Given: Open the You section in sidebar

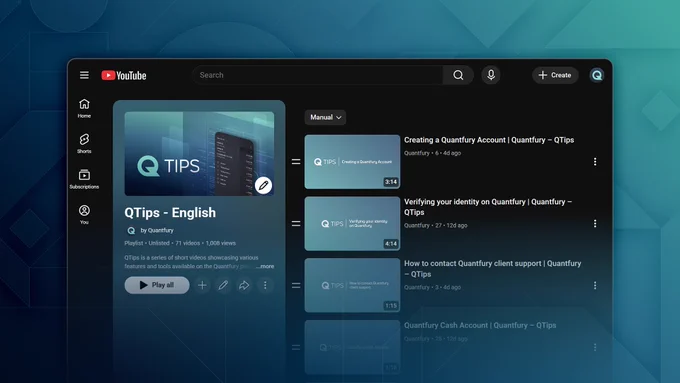Looking at the screenshot, I should pos(84,215).
